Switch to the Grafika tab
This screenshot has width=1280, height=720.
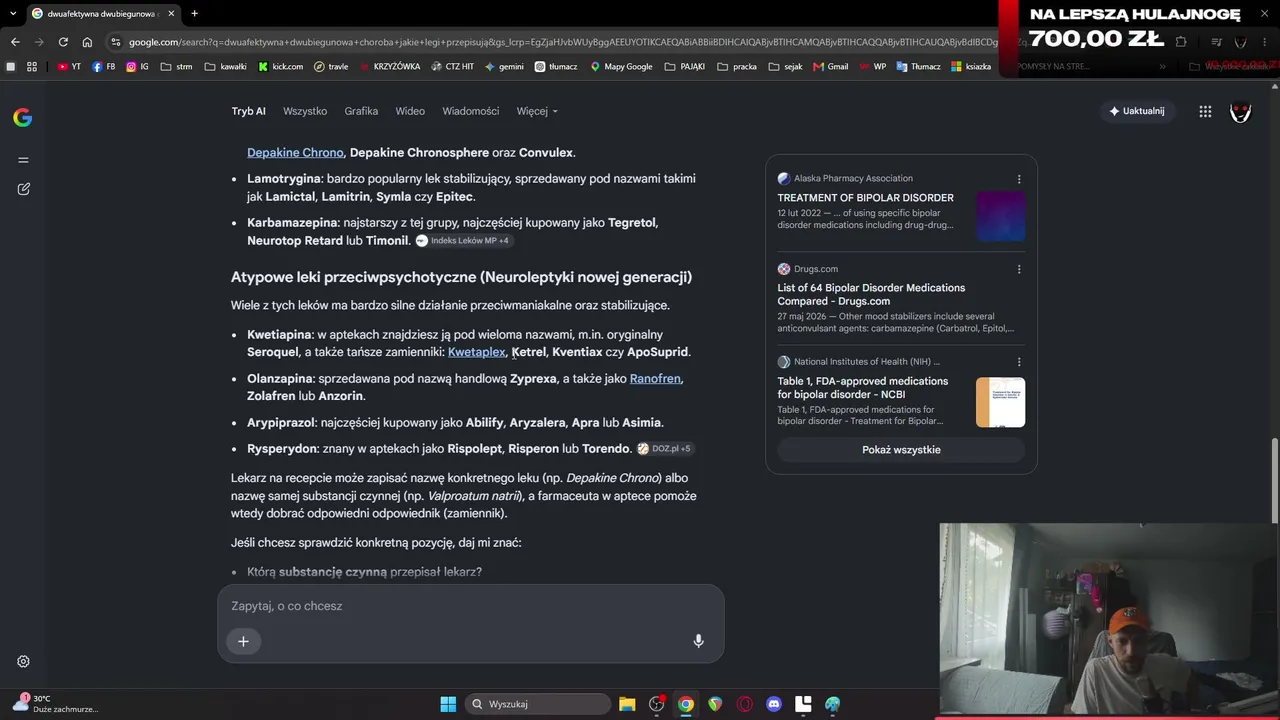click(361, 111)
